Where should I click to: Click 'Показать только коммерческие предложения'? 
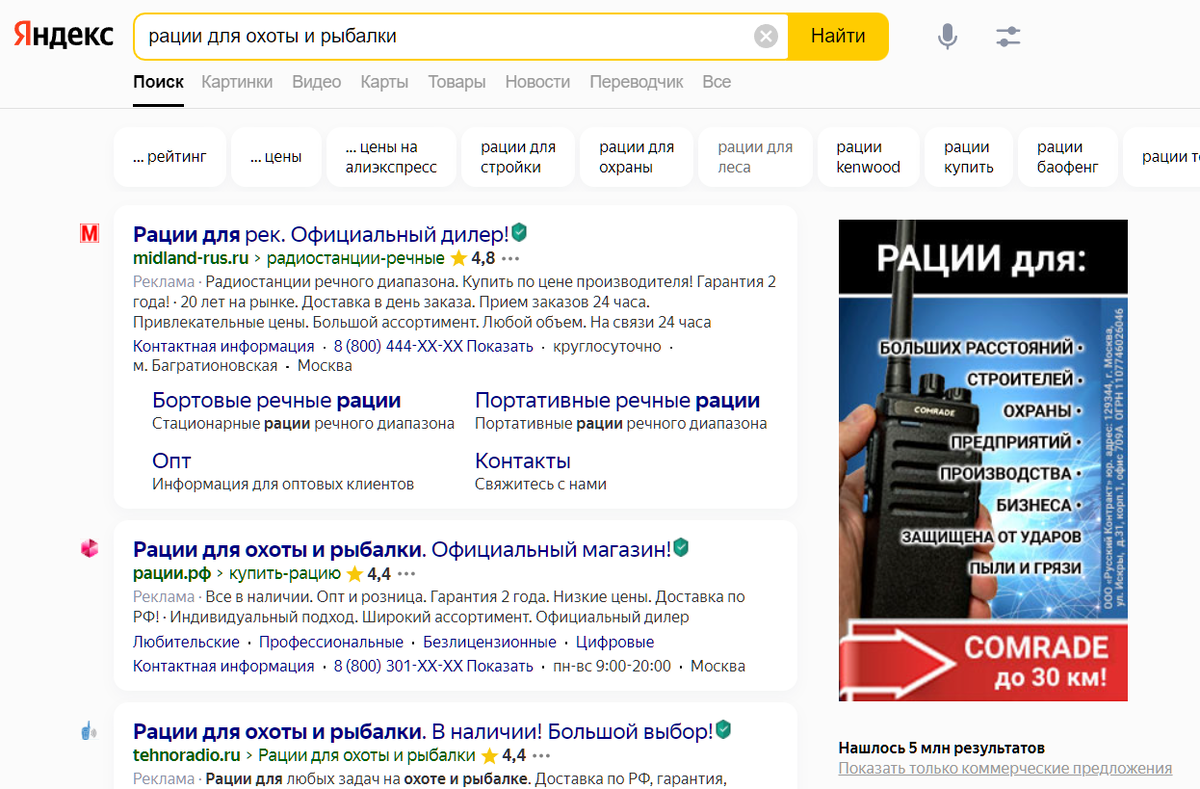(x=1005, y=768)
